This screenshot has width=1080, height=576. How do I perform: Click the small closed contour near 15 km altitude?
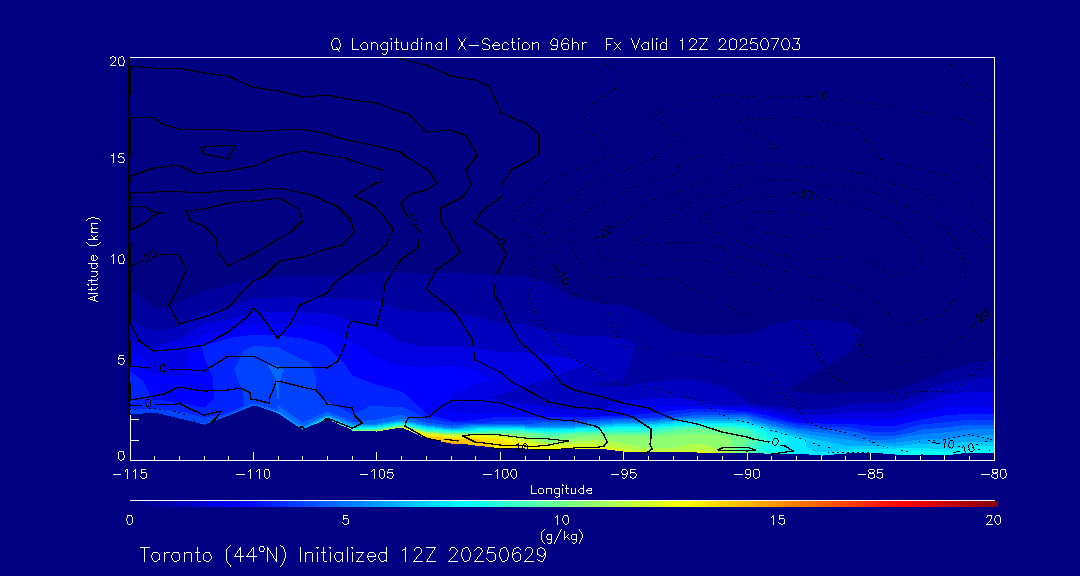tap(218, 152)
